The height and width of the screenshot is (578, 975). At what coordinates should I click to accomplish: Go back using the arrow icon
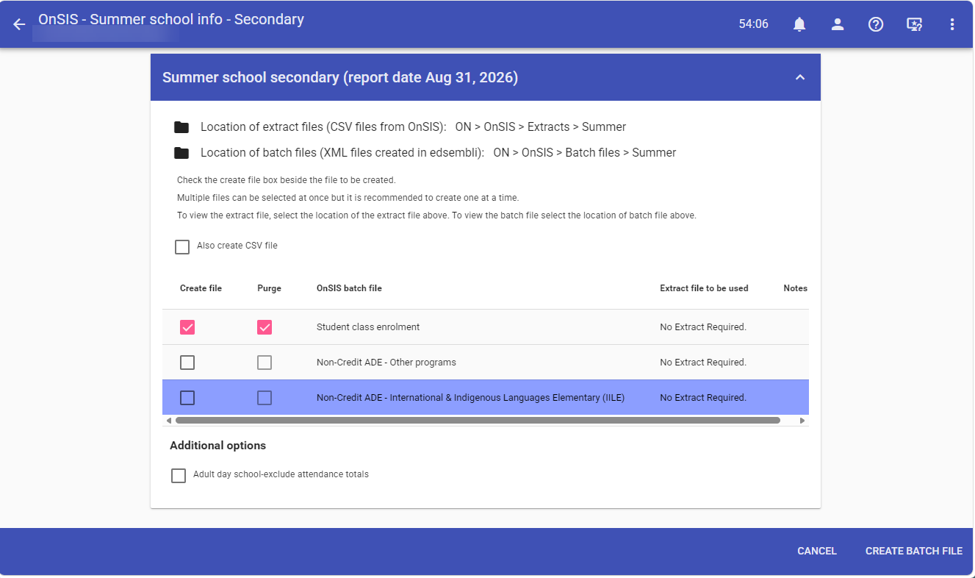pyautogui.click(x=19, y=24)
